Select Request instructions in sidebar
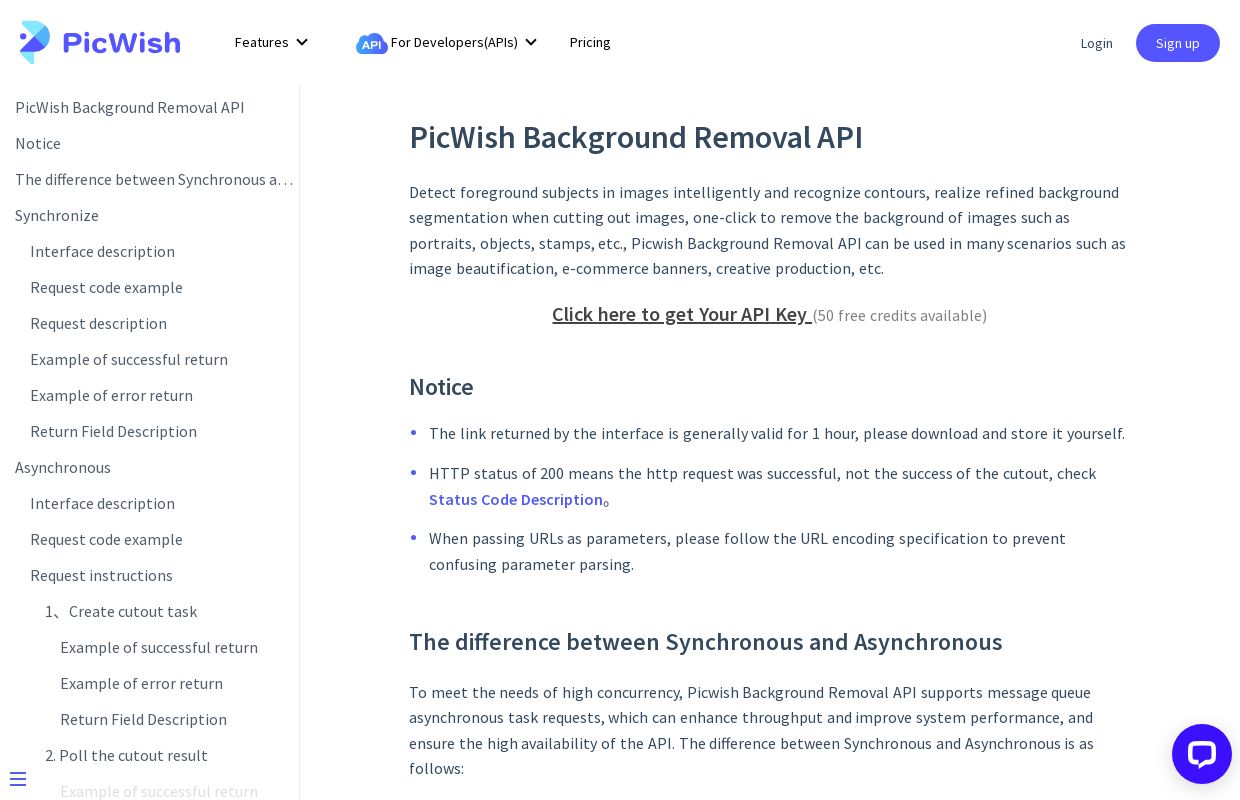The width and height of the screenshot is (1240, 800). point(101,575)
